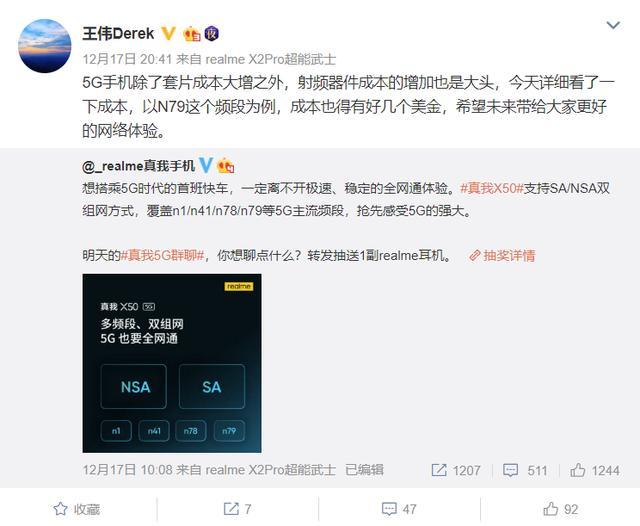
Task: Enlarge the realme X50 promo image
Action: pyautogui.click(x=172, y=363)
